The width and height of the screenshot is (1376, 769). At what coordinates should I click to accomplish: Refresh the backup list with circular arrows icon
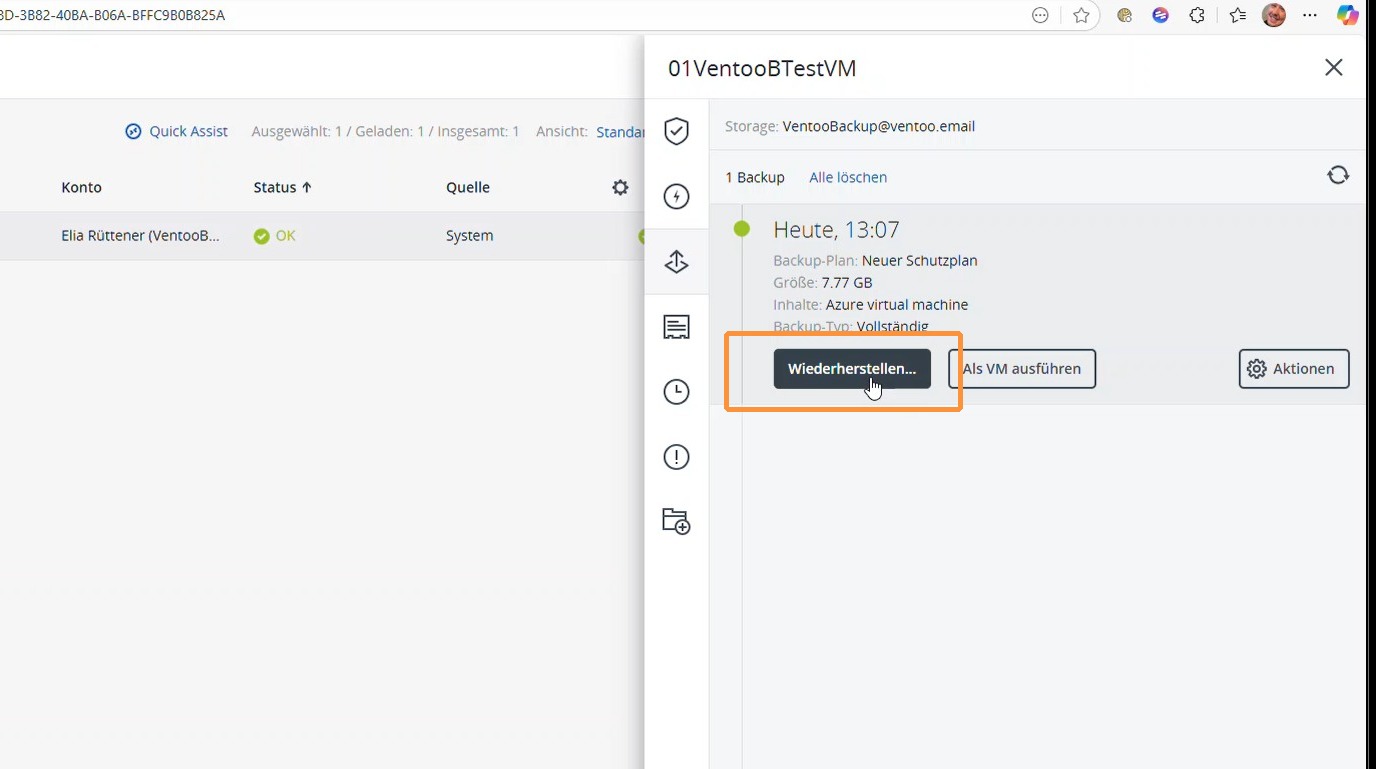click(x=1338, y=175)
